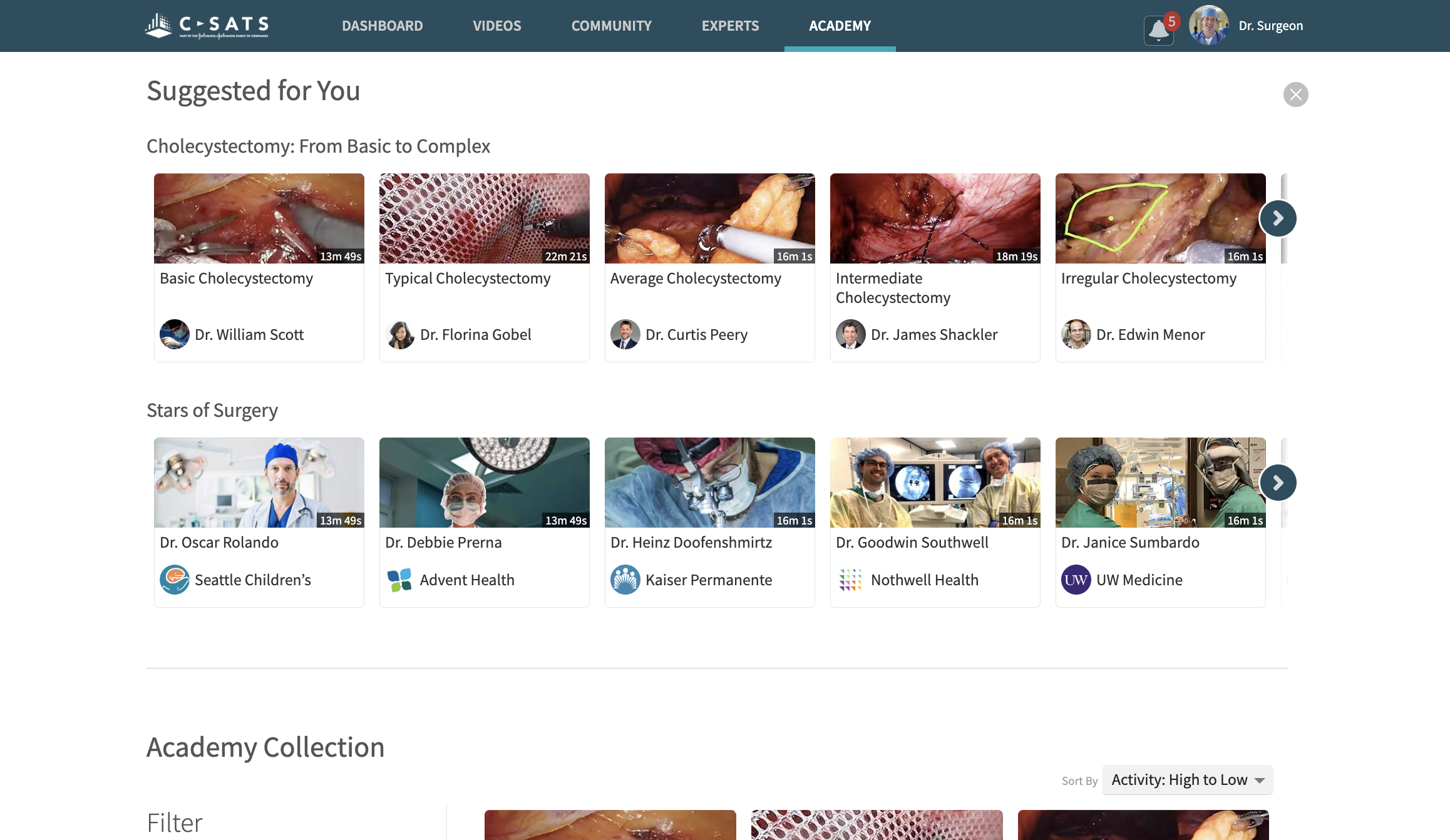Go to the Community tab
This screenshot has width=1450, height=840.
tap(611, 26)
